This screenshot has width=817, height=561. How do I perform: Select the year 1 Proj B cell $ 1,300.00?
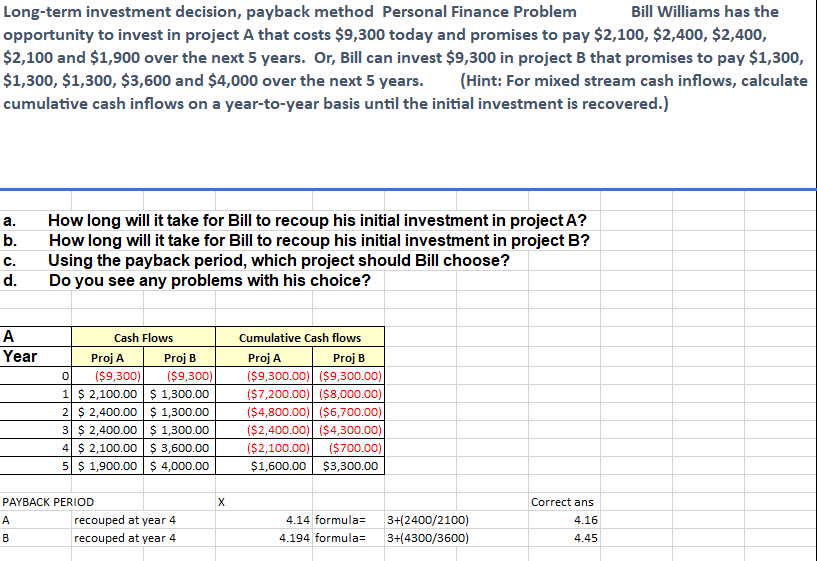tap(180, 394)
